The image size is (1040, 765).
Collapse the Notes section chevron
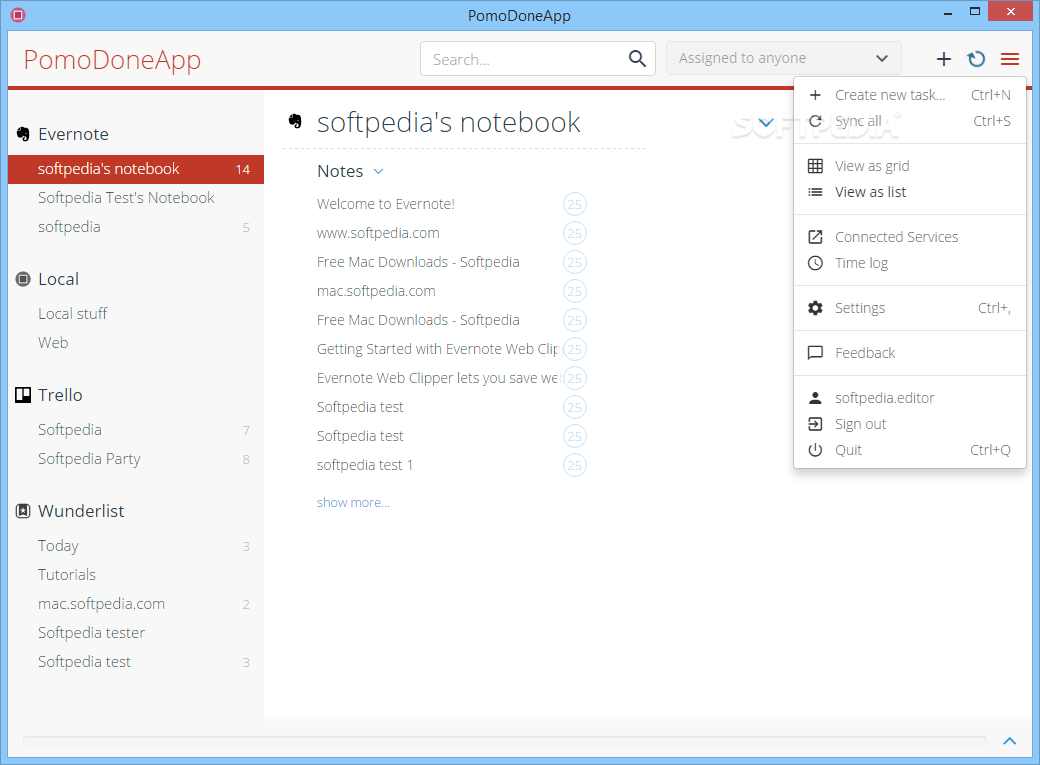378,171
